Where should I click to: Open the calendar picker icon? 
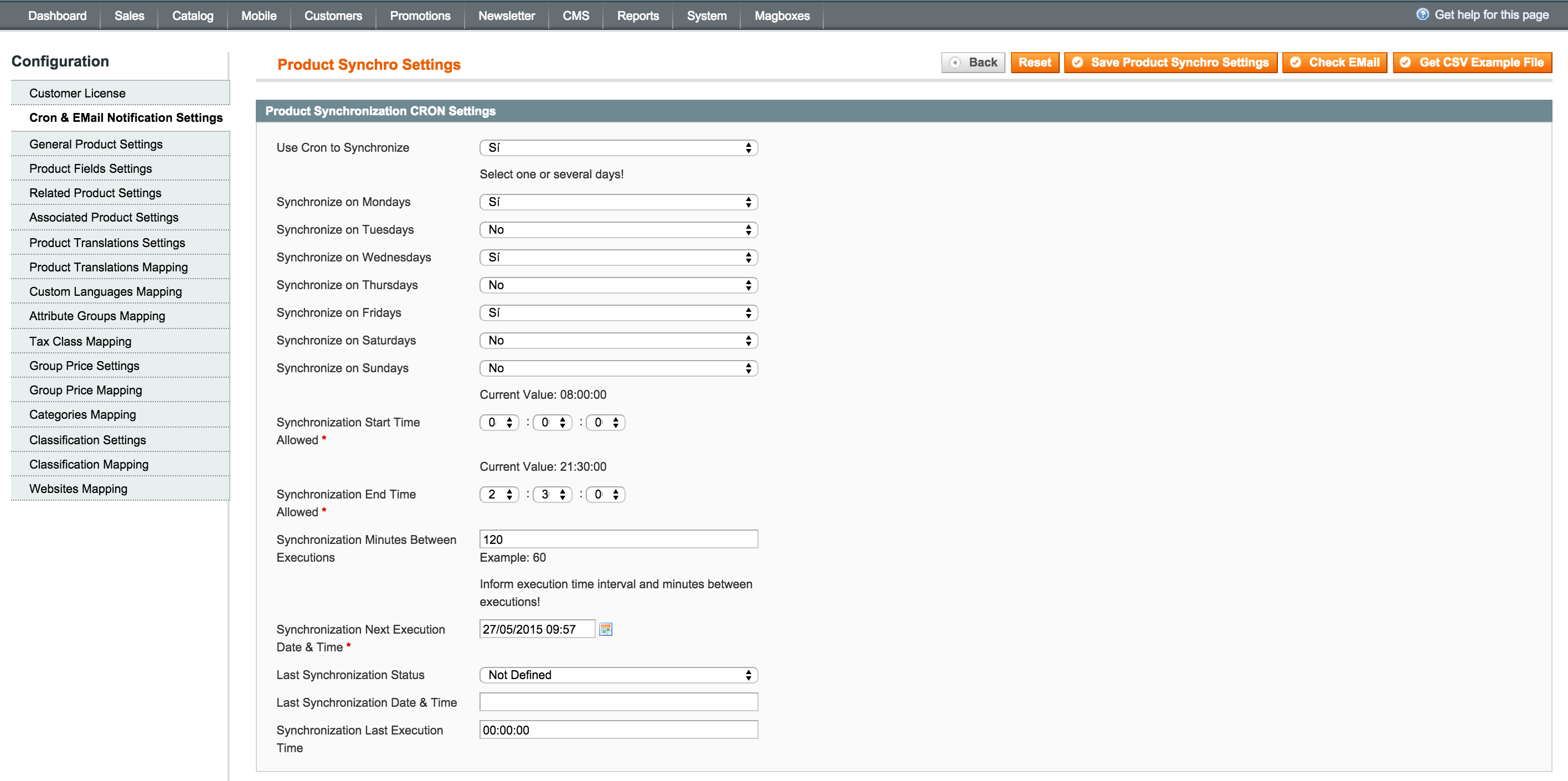tap(605, 629)
